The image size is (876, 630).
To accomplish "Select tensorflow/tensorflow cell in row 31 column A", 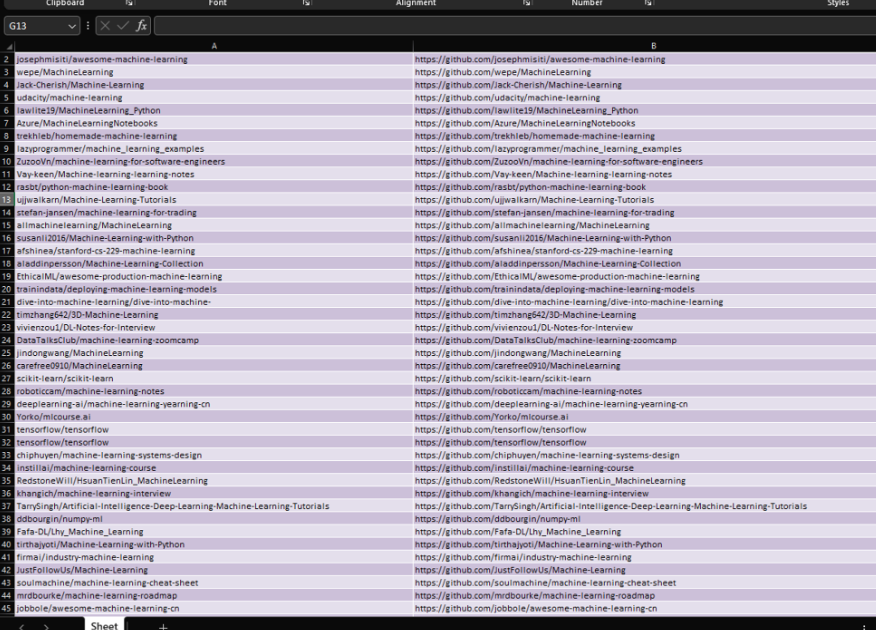I will [x=214, y=429].
